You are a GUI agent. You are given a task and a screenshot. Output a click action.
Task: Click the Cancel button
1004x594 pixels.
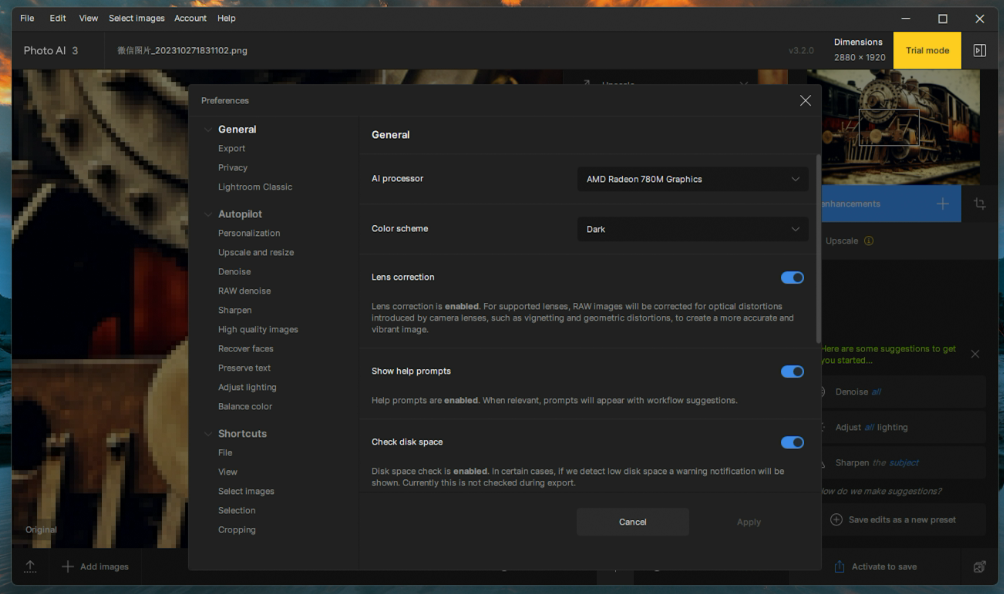point(632,522)
